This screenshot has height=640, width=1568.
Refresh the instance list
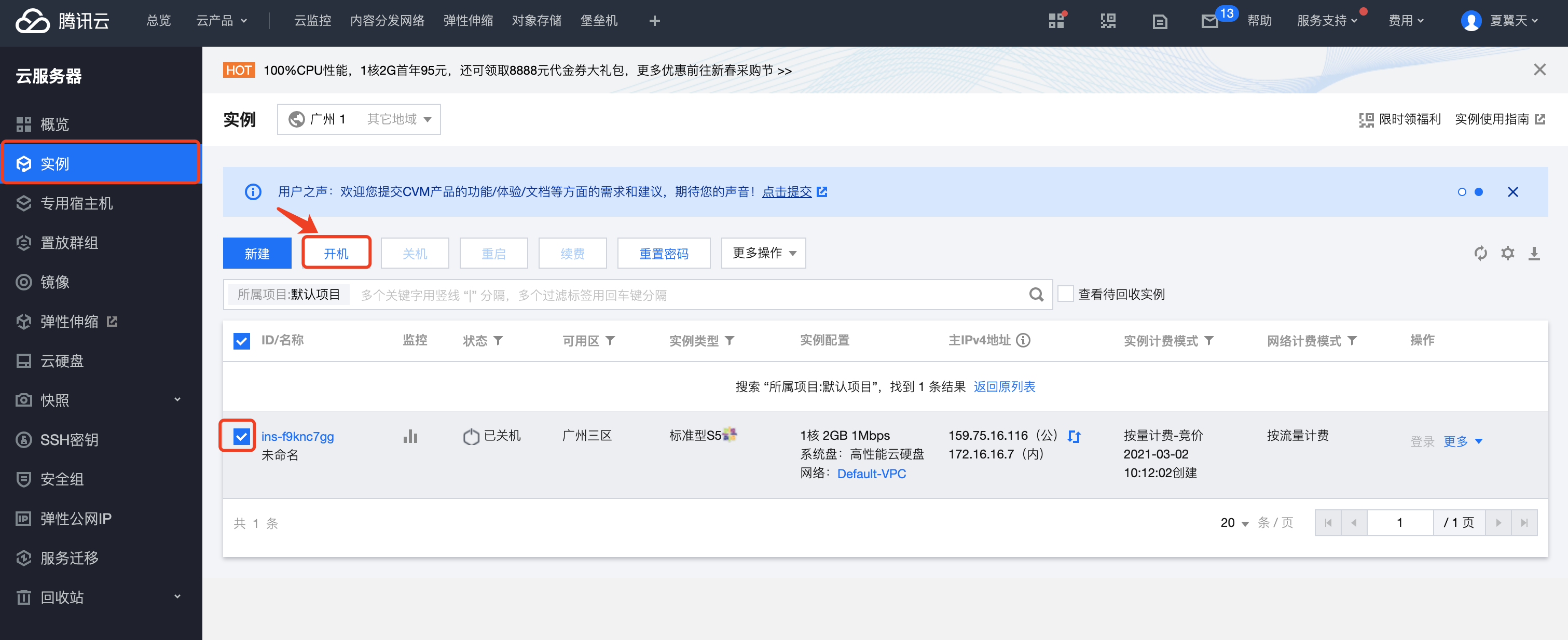(1480, 253)
